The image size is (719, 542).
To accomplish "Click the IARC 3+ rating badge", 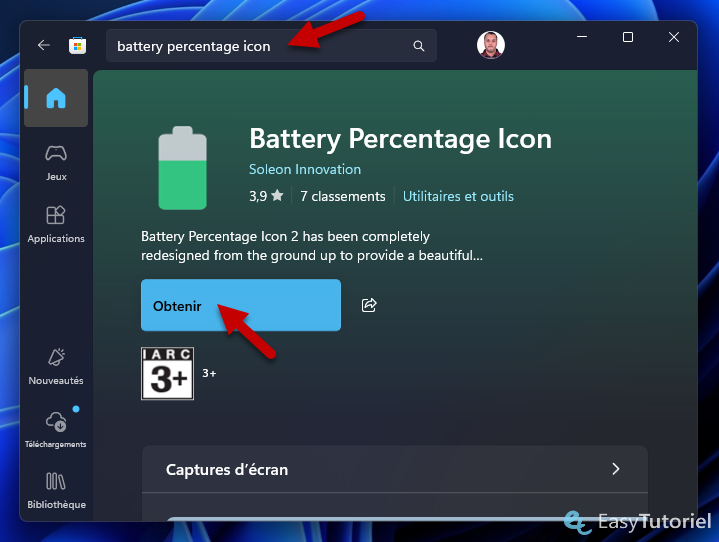I will pyautogui.click(x=167, y=374).
